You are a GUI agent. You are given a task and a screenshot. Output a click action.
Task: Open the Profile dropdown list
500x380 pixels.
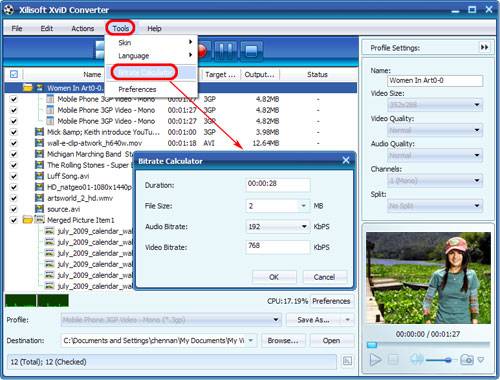276,320
